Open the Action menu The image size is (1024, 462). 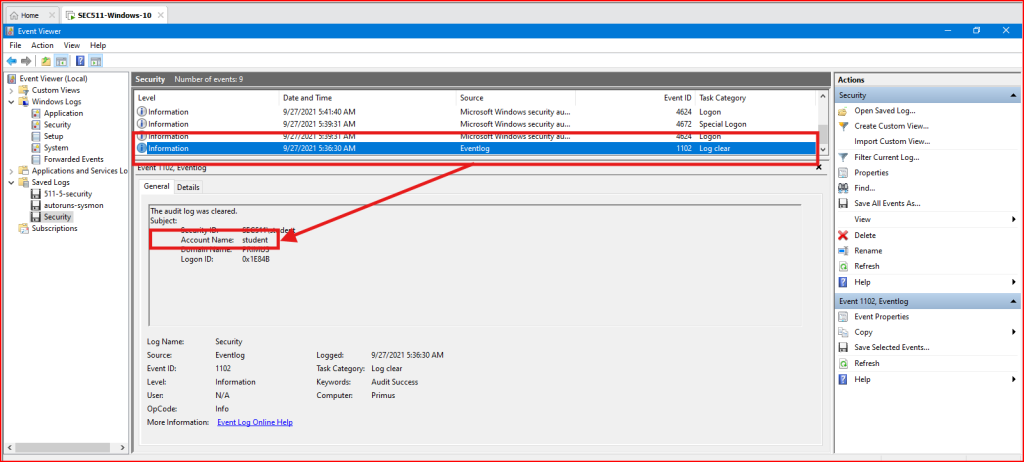[x=42, y=45]
